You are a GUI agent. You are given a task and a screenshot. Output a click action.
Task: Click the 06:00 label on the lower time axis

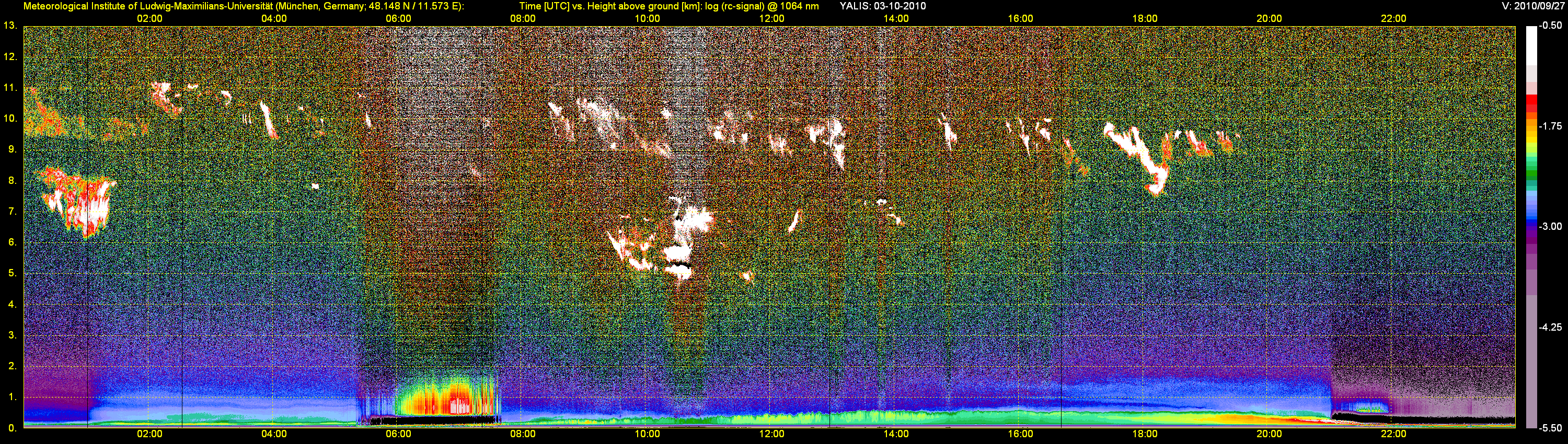pyautogui.click(x=399, y=434)
